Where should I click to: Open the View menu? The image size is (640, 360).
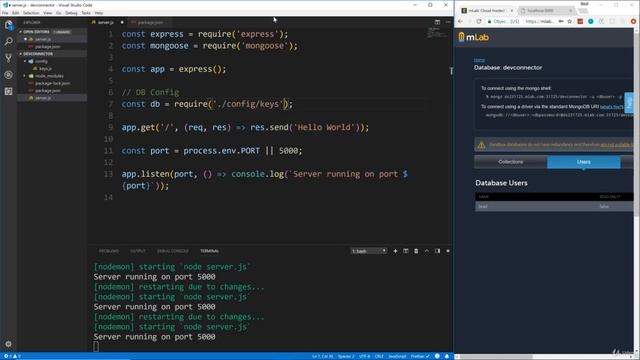48,13
